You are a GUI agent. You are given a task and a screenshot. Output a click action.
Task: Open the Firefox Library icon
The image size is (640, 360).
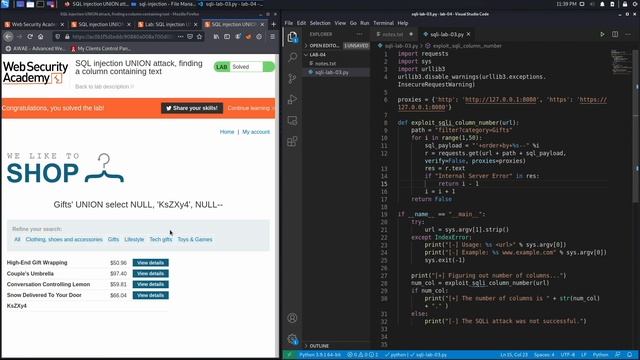pyautogui.click(x=216, y=36)
